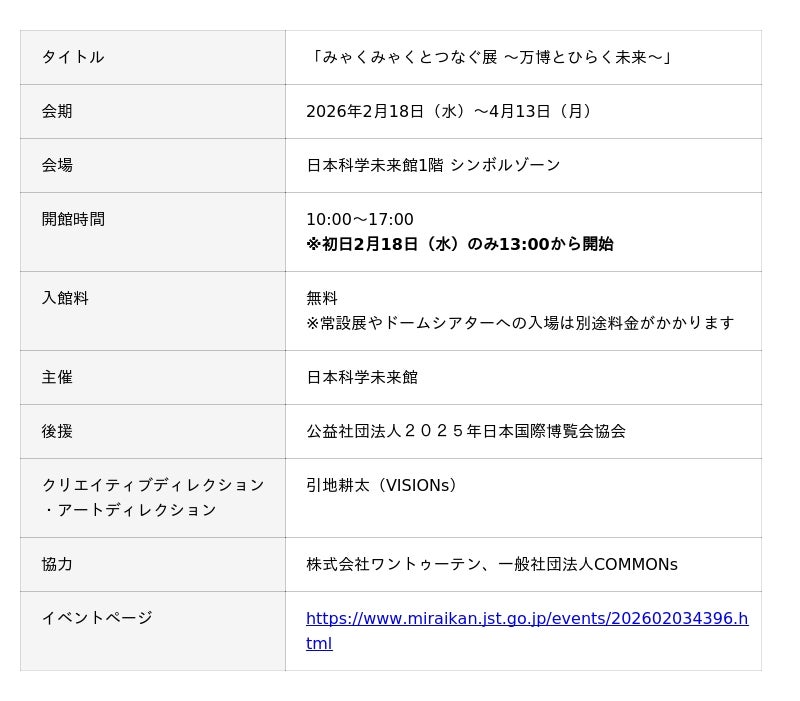Viewport: 800px width, 701px height.
Task: Click the note about 常設展 and ドームシアター fees
Action: coord(520,323)
